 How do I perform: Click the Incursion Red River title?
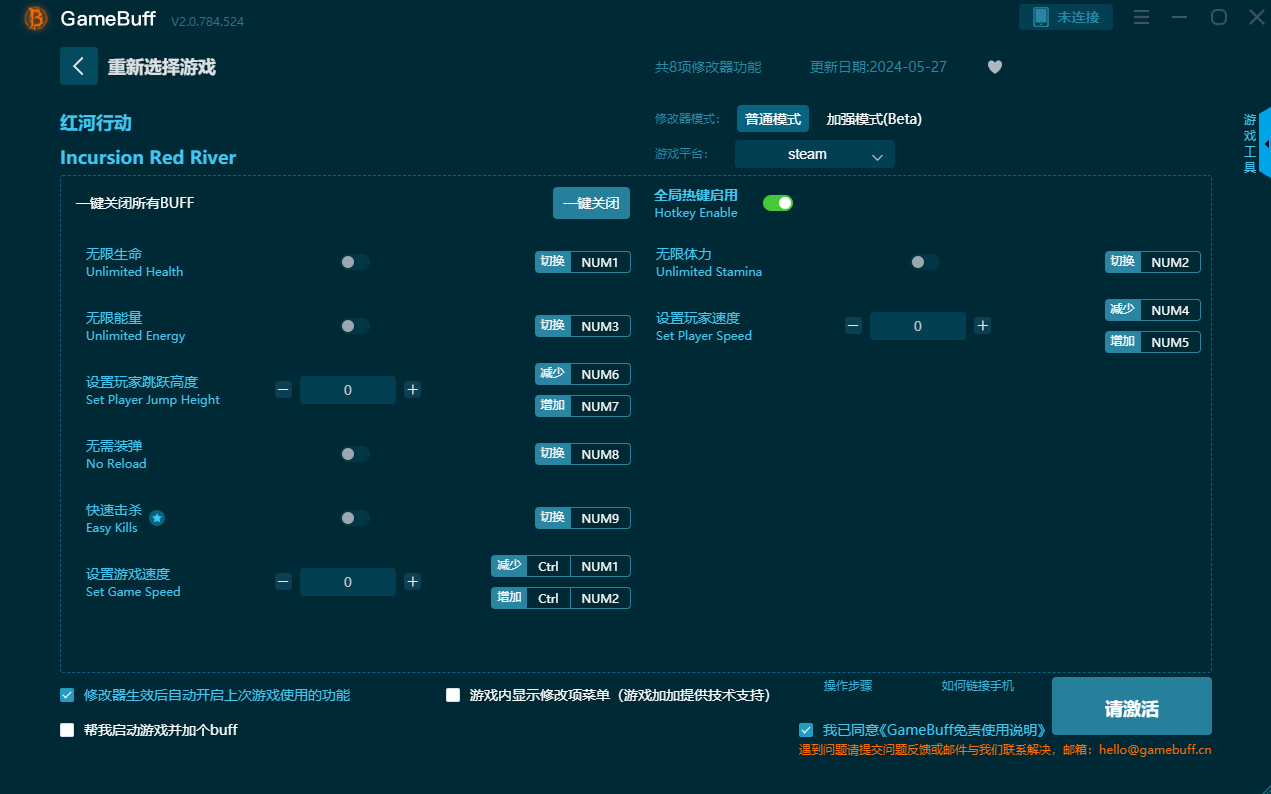(148, 157)
